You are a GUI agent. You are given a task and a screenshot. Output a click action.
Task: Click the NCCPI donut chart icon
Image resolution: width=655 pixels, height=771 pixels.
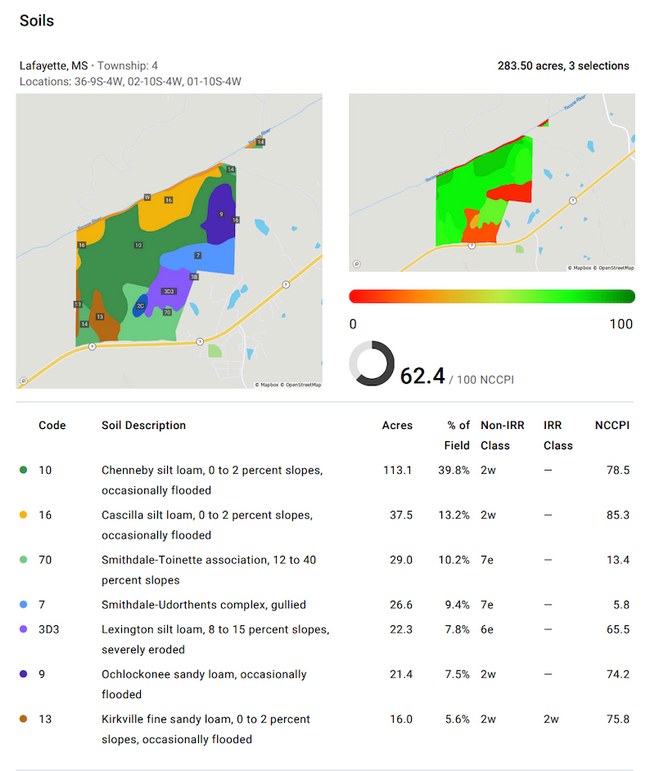[371, 364]
